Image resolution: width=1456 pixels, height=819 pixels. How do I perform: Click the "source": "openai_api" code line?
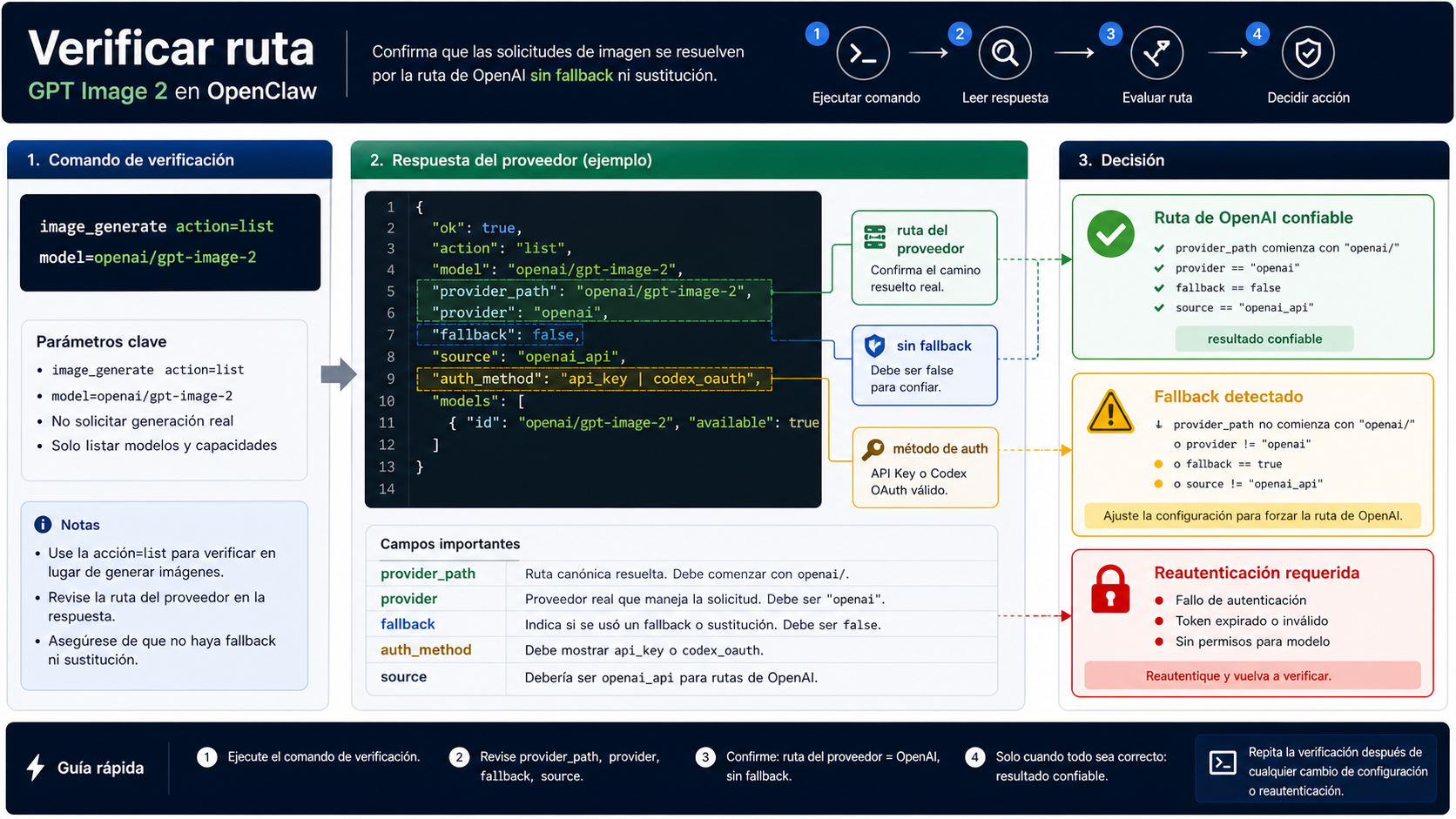pos(529,357)
